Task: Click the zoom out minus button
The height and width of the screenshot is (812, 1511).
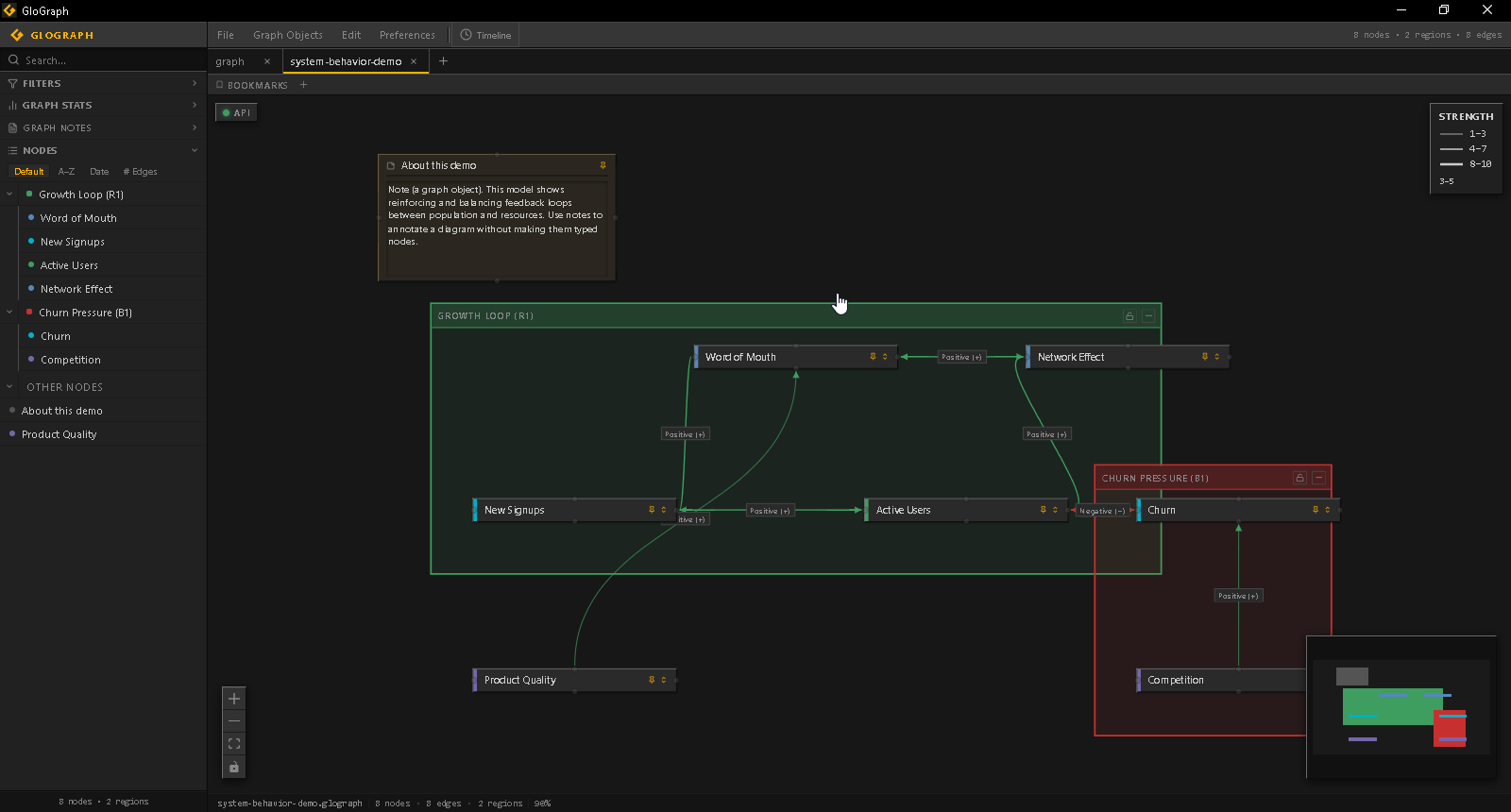Action: pyautogui.click(x=234, y=721)
